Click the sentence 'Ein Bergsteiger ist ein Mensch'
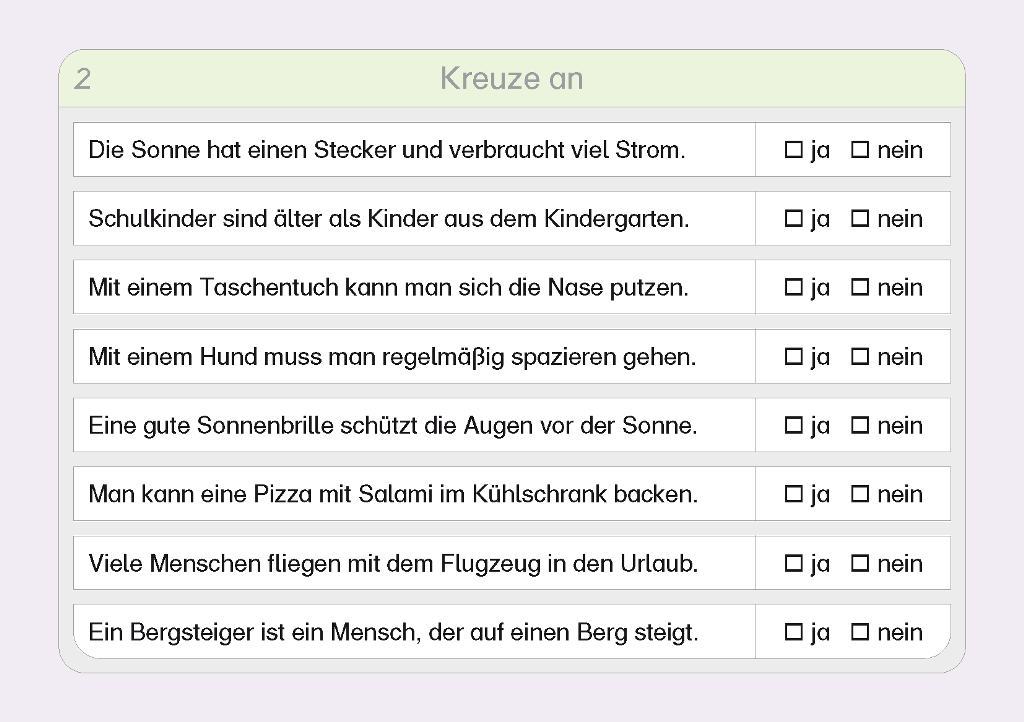 (393, 632)
